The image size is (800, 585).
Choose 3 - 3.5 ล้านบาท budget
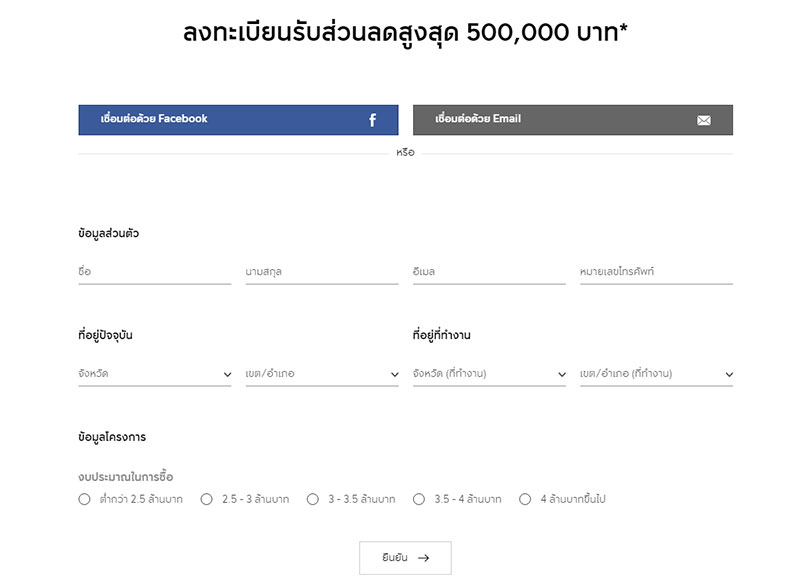tap(313, 499)
